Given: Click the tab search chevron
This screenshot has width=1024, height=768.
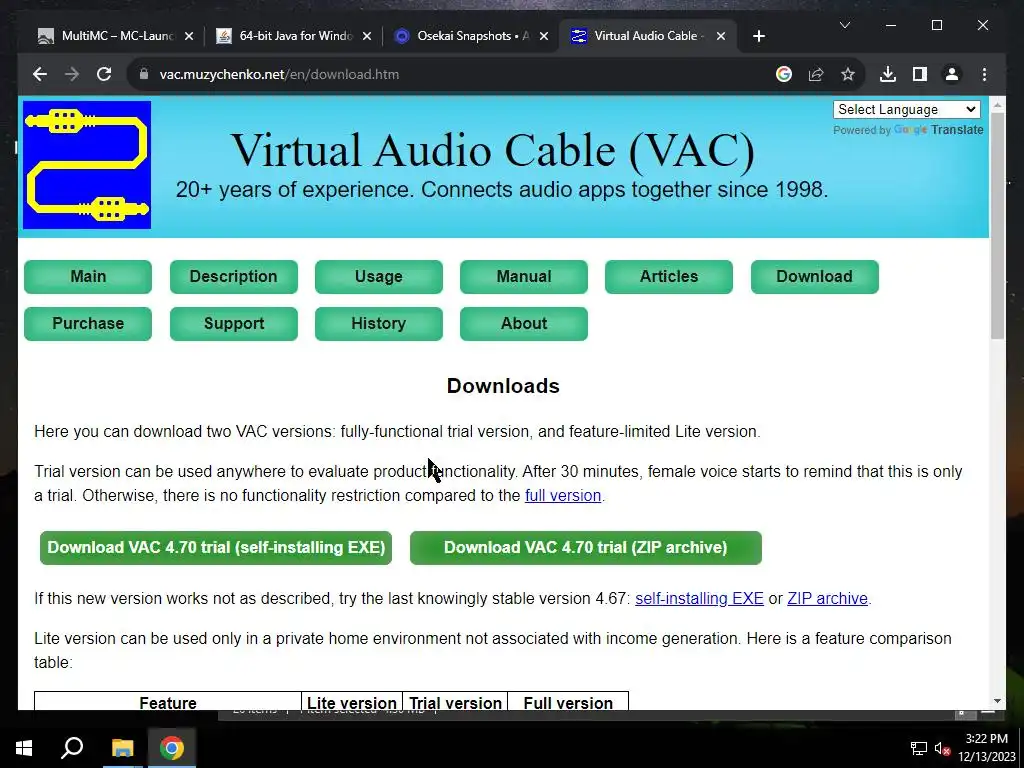Looking at the screenshot, I should coord(844,25).
